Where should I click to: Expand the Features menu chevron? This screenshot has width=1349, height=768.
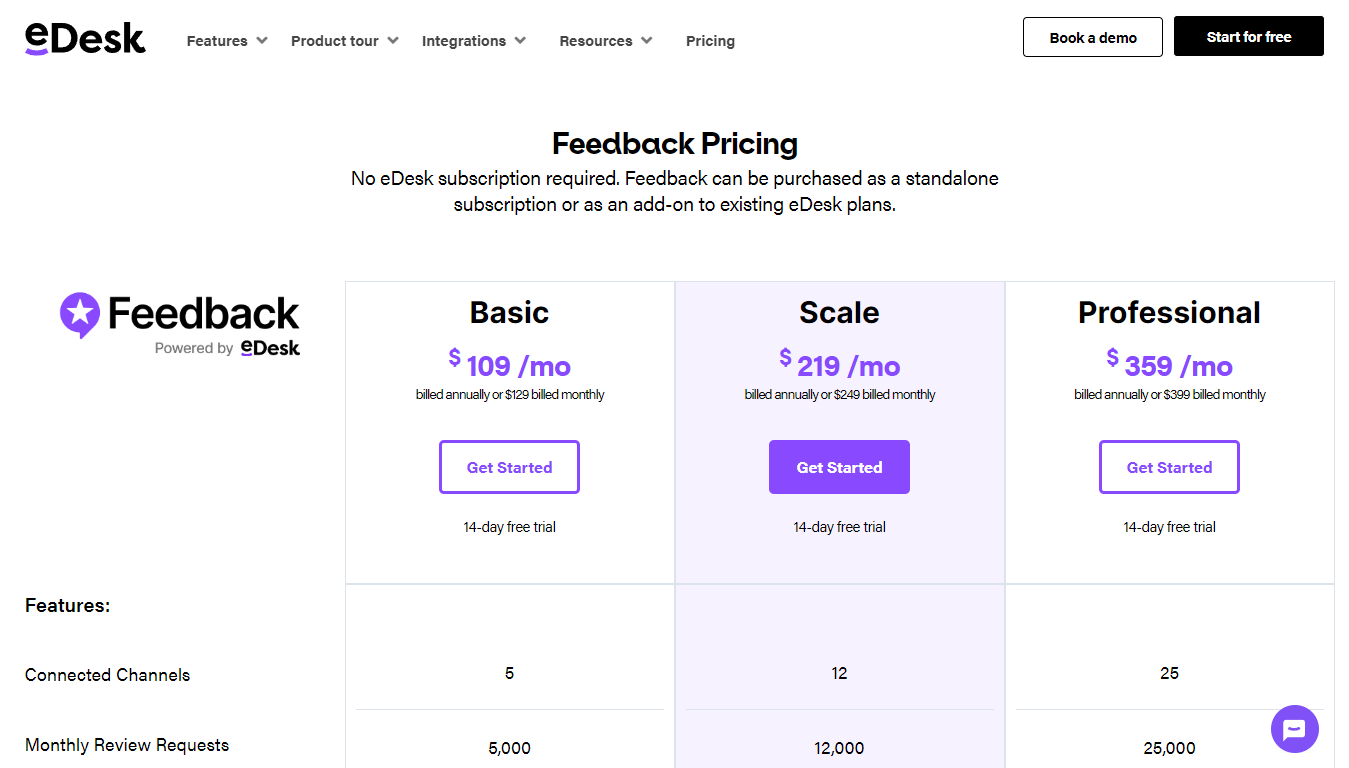tap(262, 41)
